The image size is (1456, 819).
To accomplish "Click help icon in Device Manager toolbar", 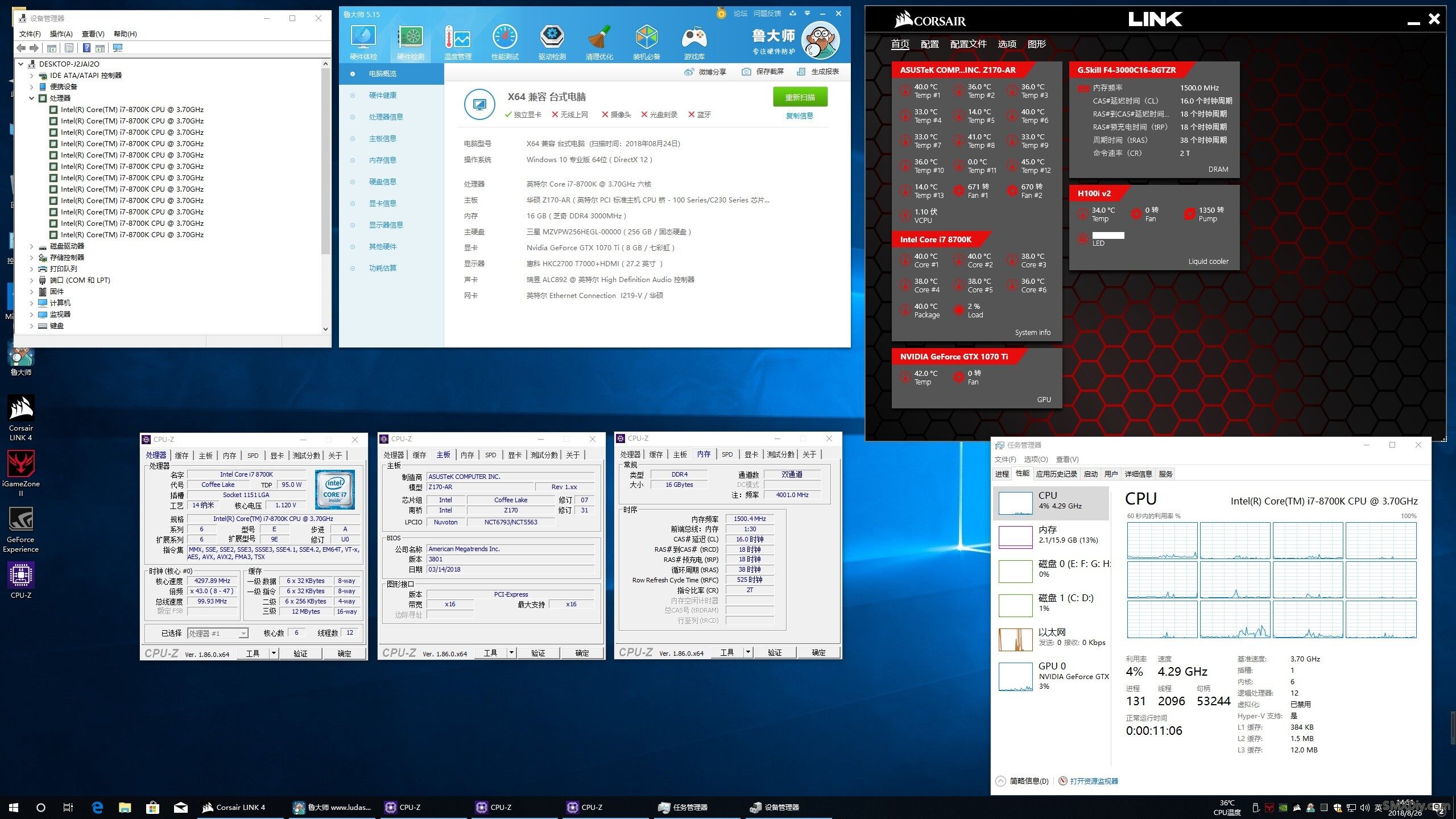I will [86, 48].
